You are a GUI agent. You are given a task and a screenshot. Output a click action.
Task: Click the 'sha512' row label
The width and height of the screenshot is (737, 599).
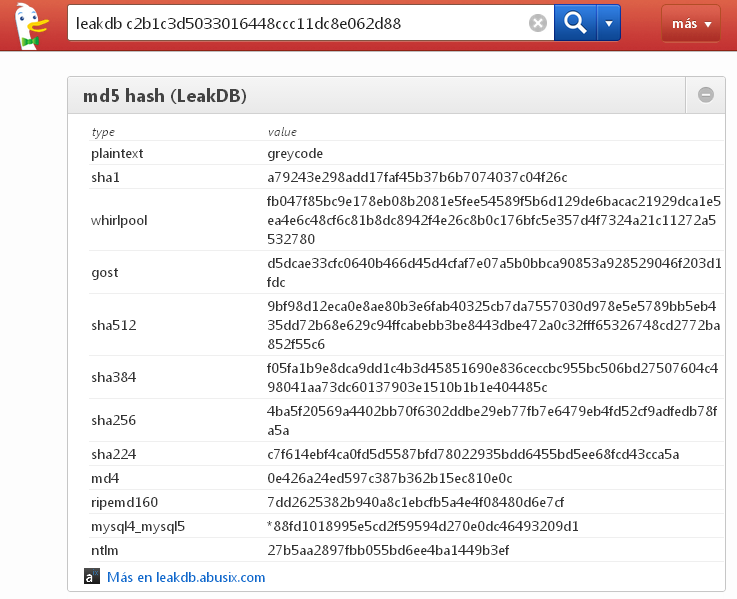[x=114, y=325]
